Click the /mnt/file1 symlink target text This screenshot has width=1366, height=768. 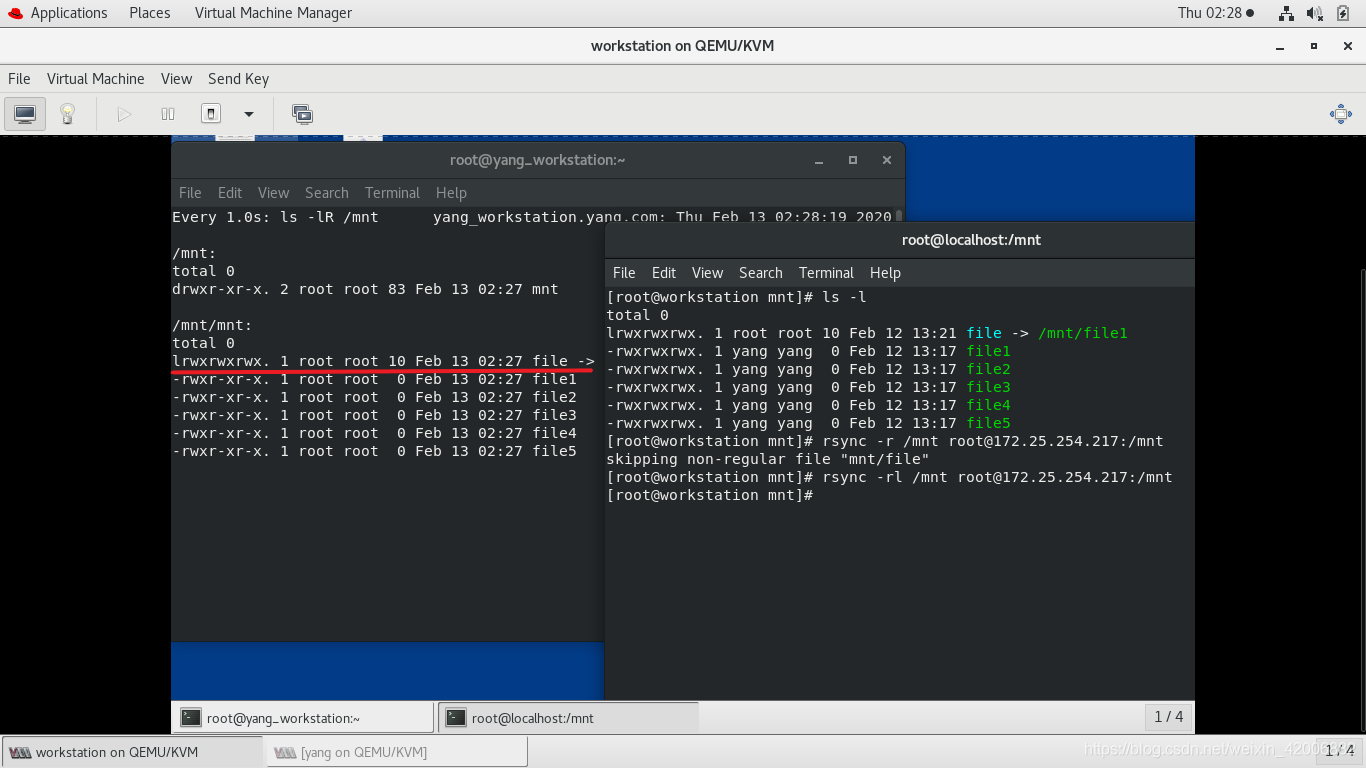point(1083,333)
